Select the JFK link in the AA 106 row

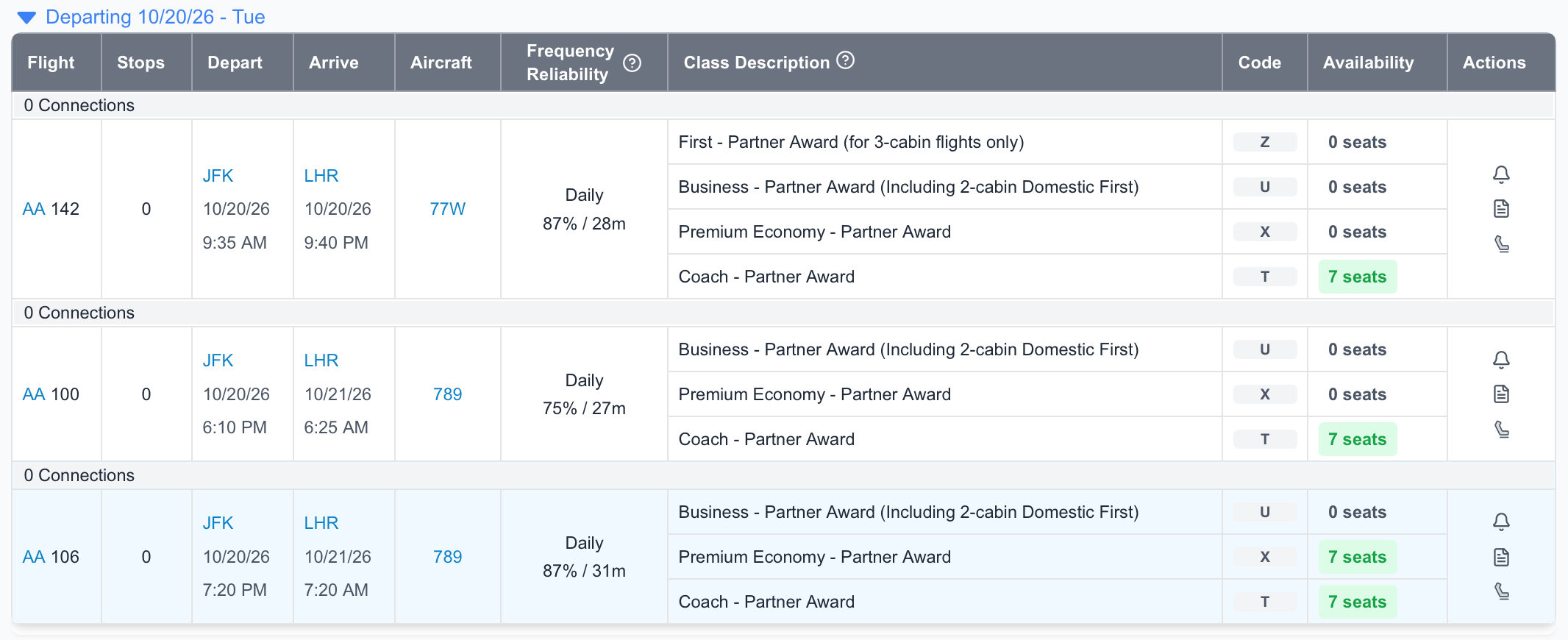point(218,522)
